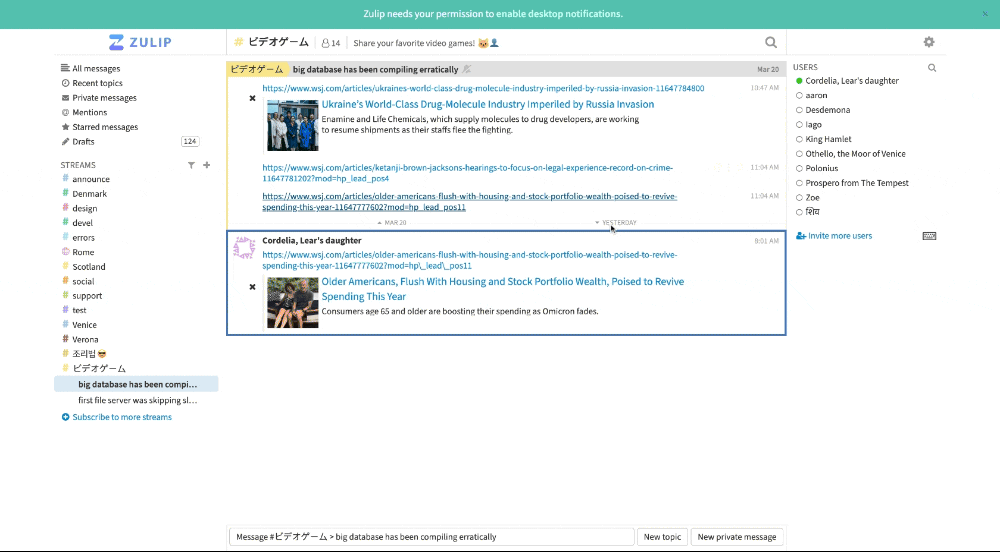Open the Denmark stream
Image resolution: width=1000 pixels, height=552 pixels.
coord(89,194)
